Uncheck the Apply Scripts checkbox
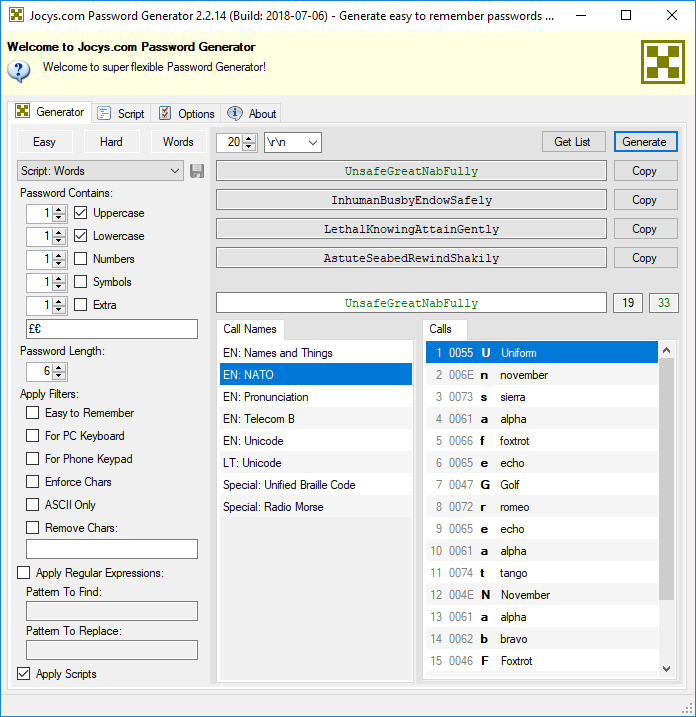Viewport: 696px width, 717px height. (23, 674)
